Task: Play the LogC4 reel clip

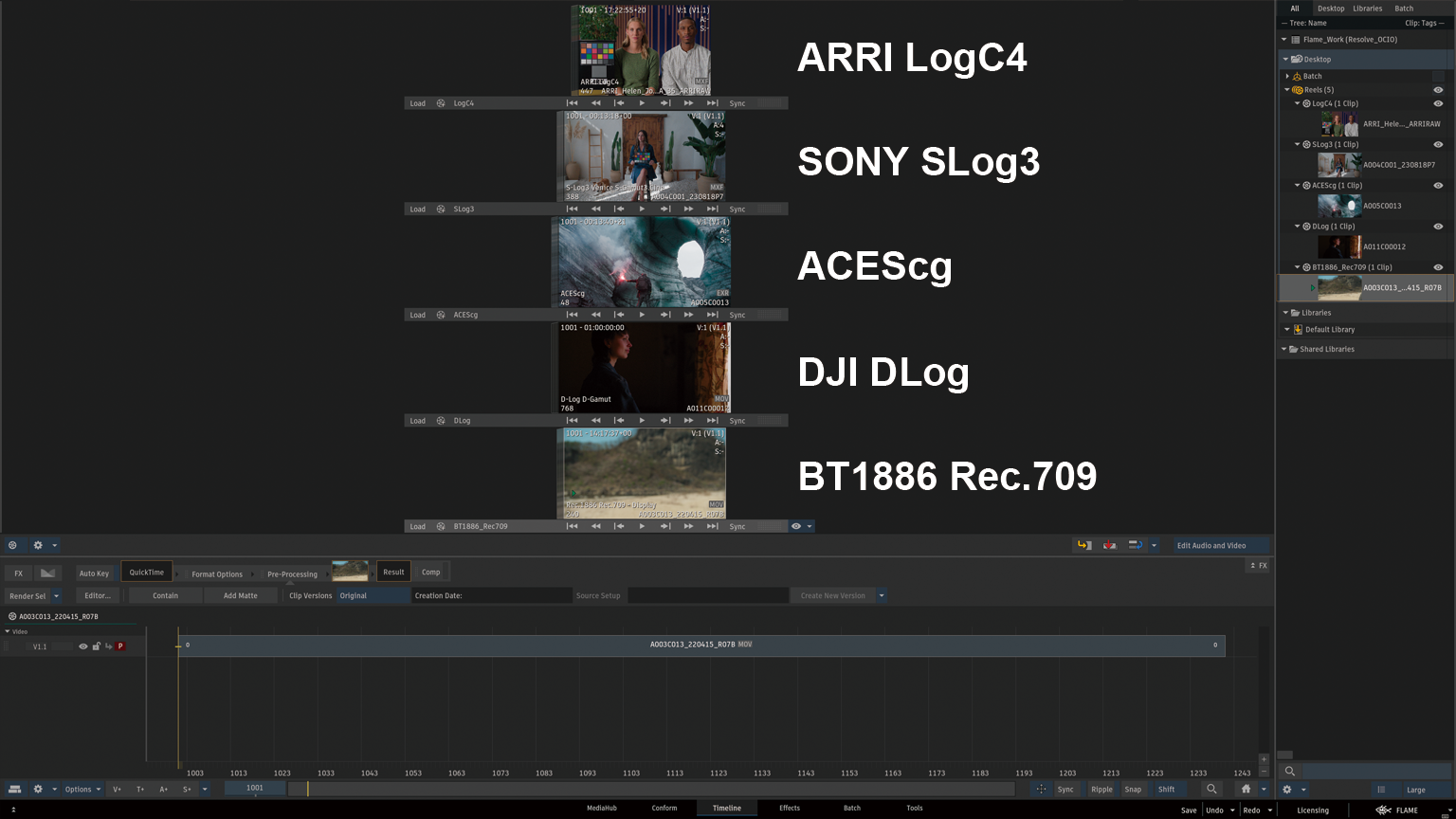Action: 642,103
